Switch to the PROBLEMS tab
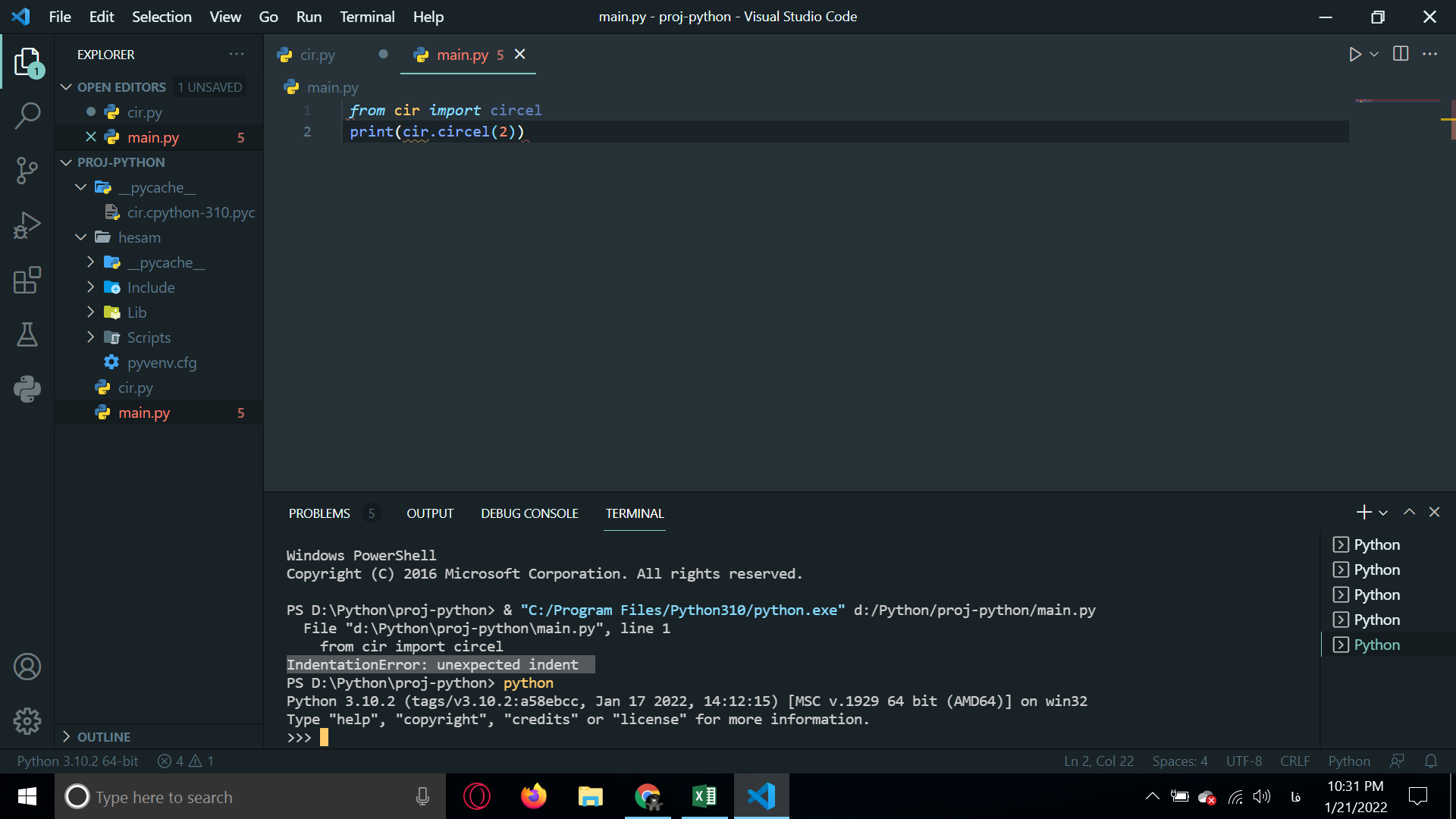Image resolution: width=1456 pixels, height=819 pixels. 319,513
